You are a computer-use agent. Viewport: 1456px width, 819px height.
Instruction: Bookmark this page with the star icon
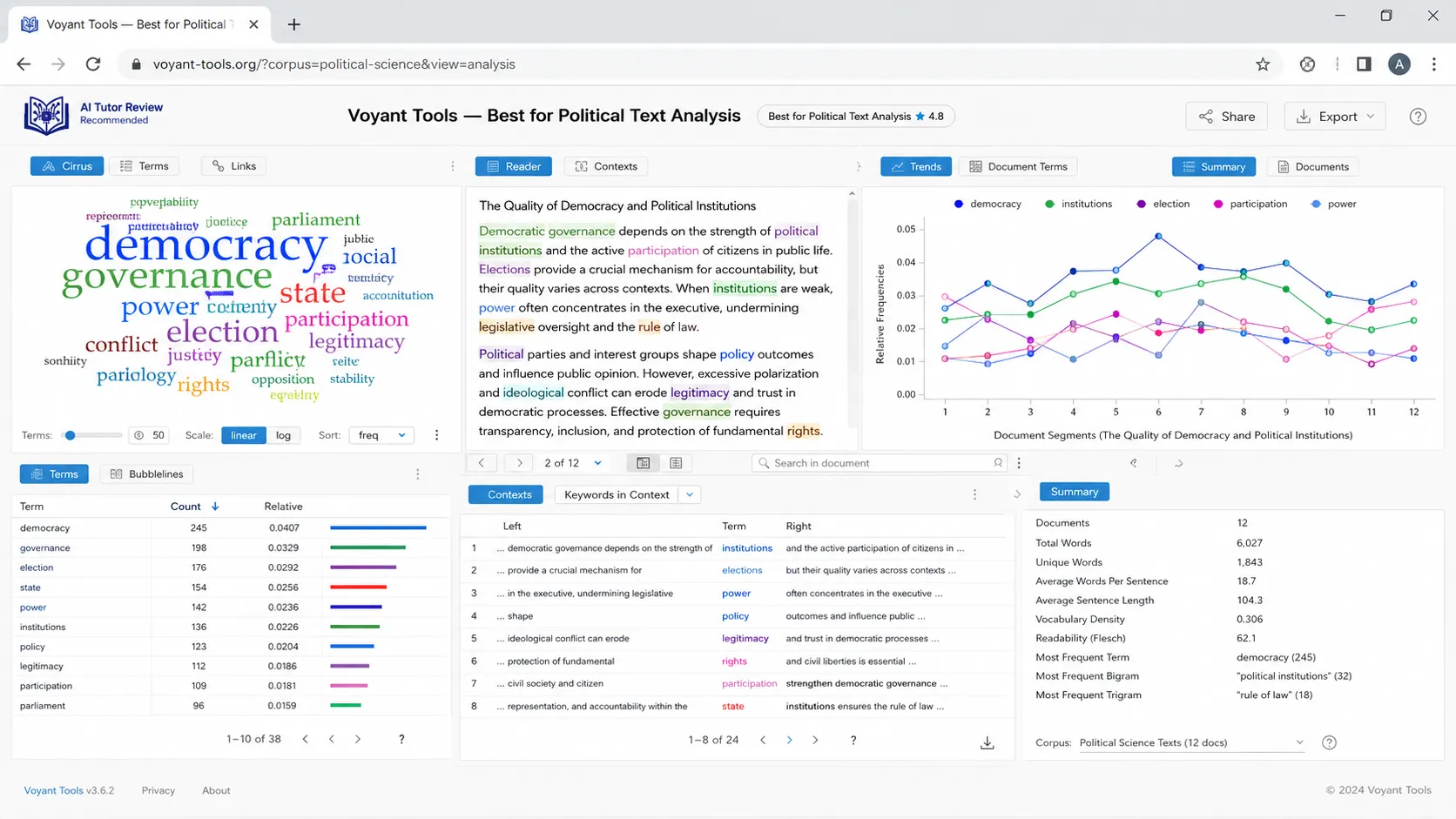(1263, 64)
